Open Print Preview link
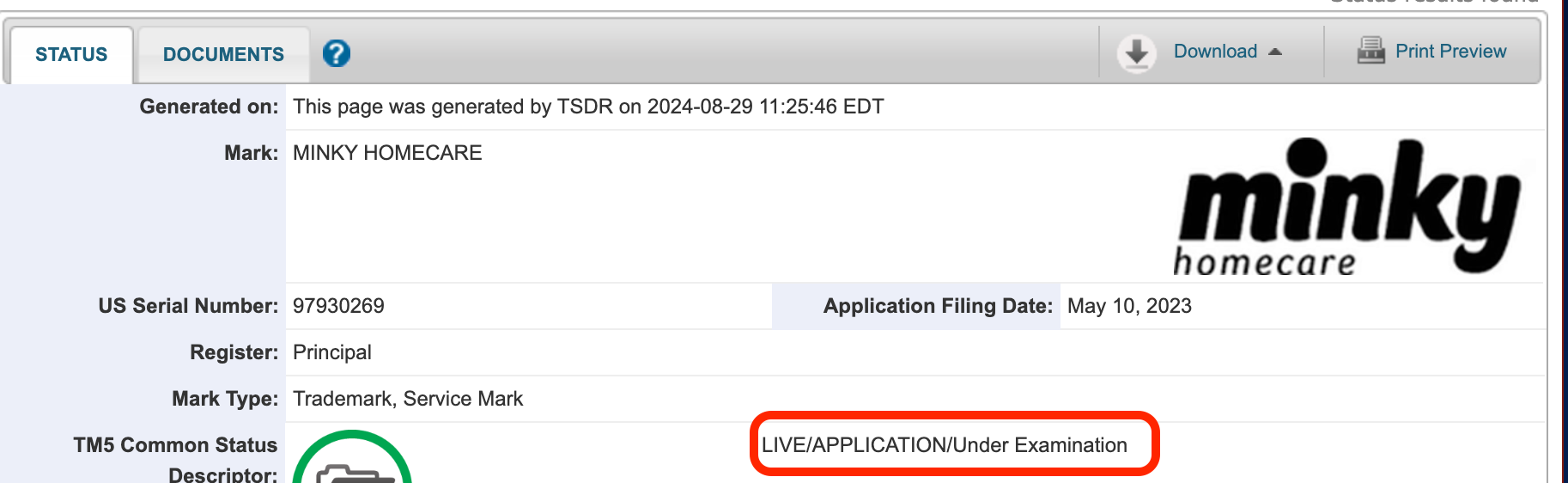The height and width of the screenshot is (483, 1568). pyautogui.click(x=1450, y=52)
